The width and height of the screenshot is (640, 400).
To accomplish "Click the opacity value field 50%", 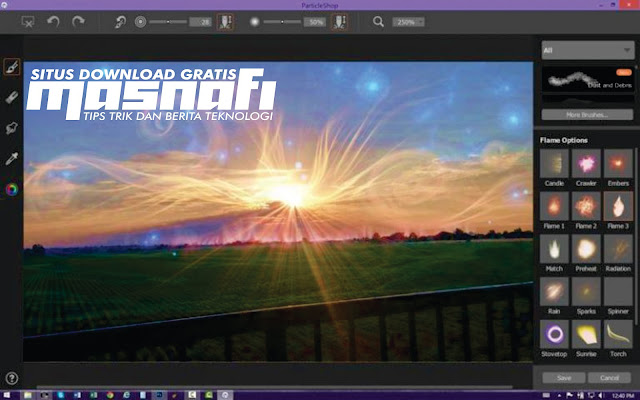I will point(315,22).
